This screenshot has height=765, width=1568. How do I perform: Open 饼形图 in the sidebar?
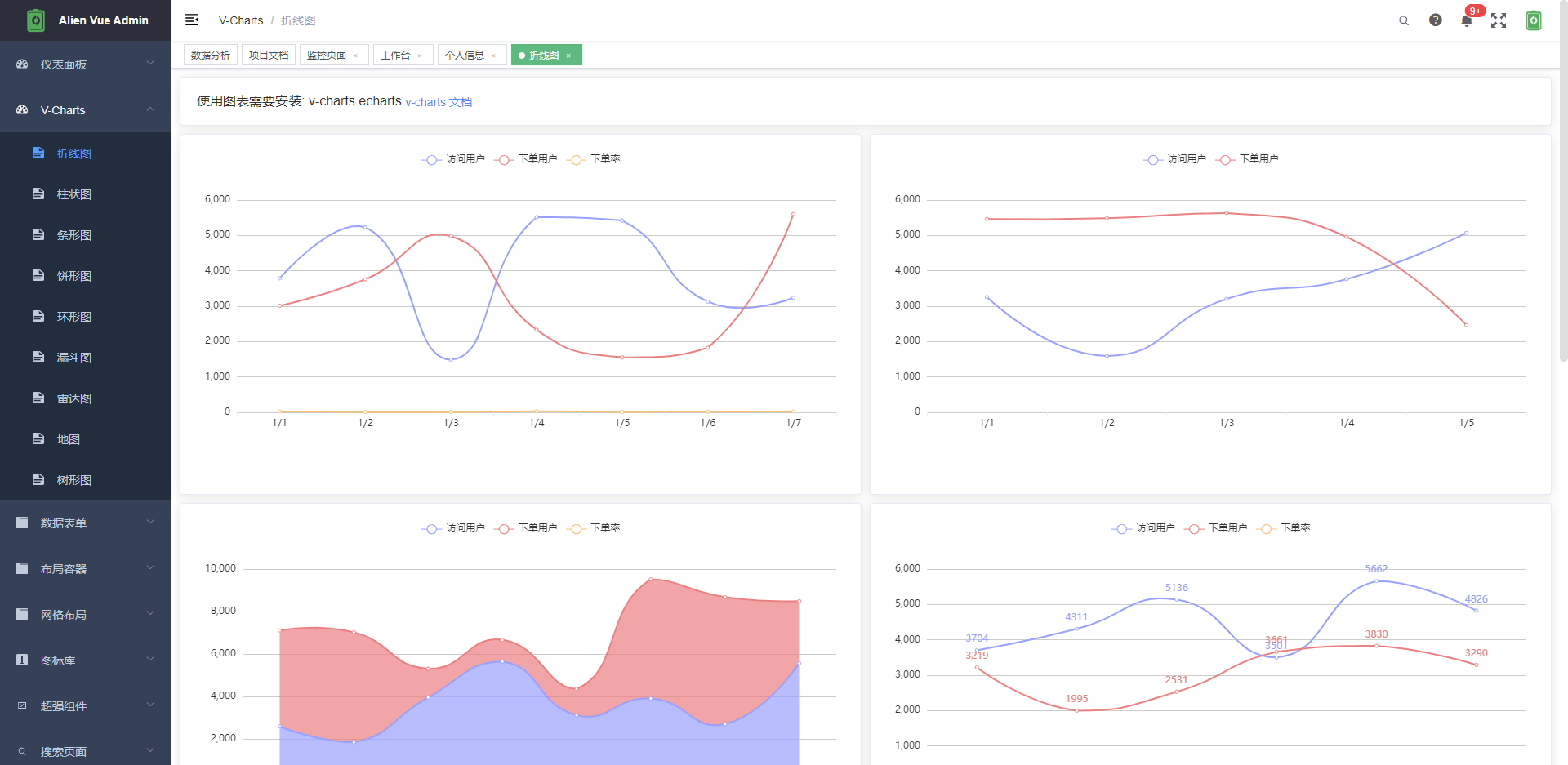point(86,275)
